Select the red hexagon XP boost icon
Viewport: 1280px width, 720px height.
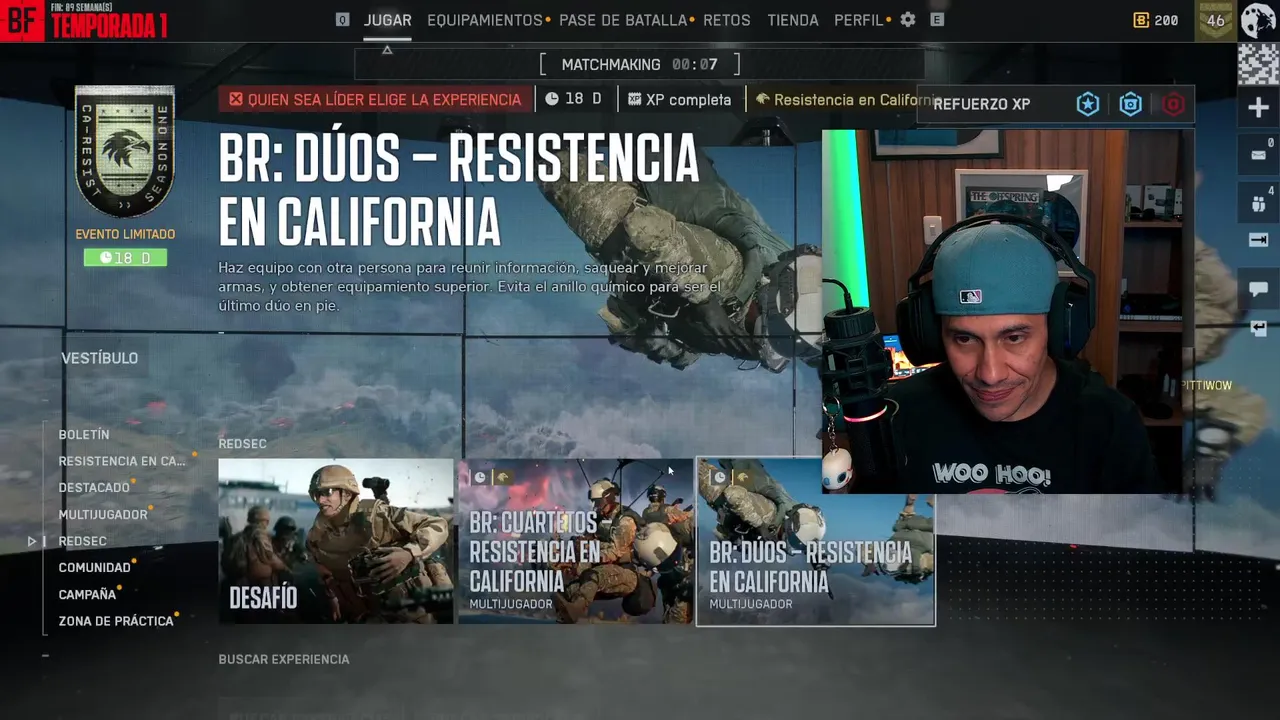point(1174,104)
